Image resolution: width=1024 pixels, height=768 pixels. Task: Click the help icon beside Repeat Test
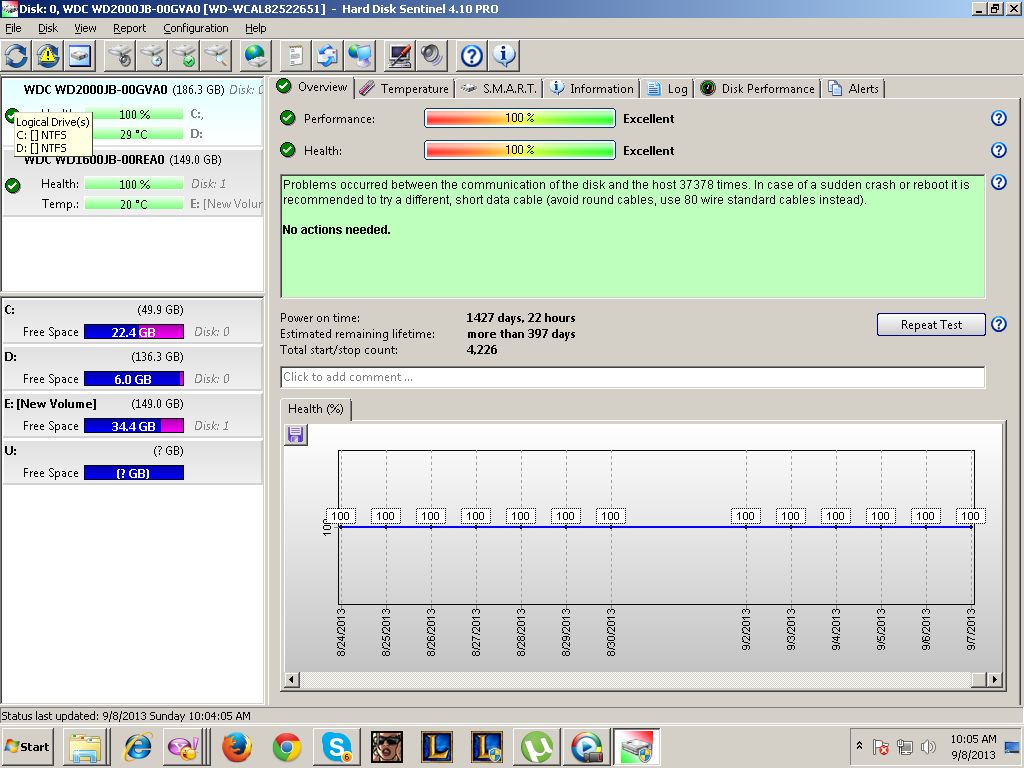pyautogui.click(x=998, y=325)
